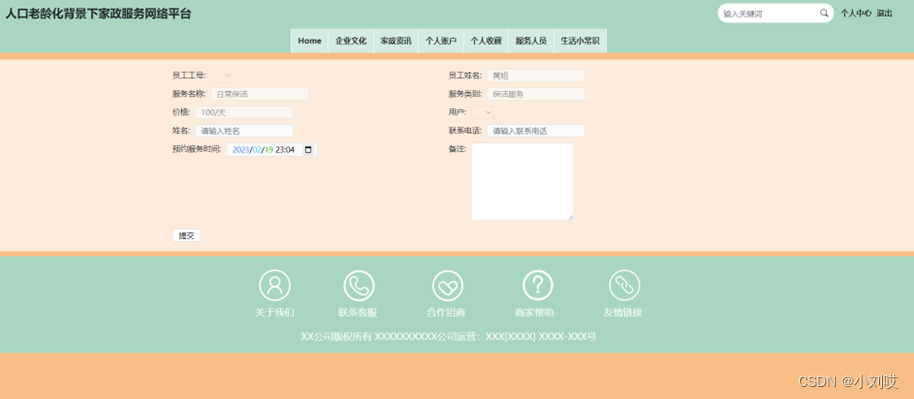Viewport: 914px width, 399px height.
Task: Click the 姓名 input field
Action: click(x=244, y=131)
